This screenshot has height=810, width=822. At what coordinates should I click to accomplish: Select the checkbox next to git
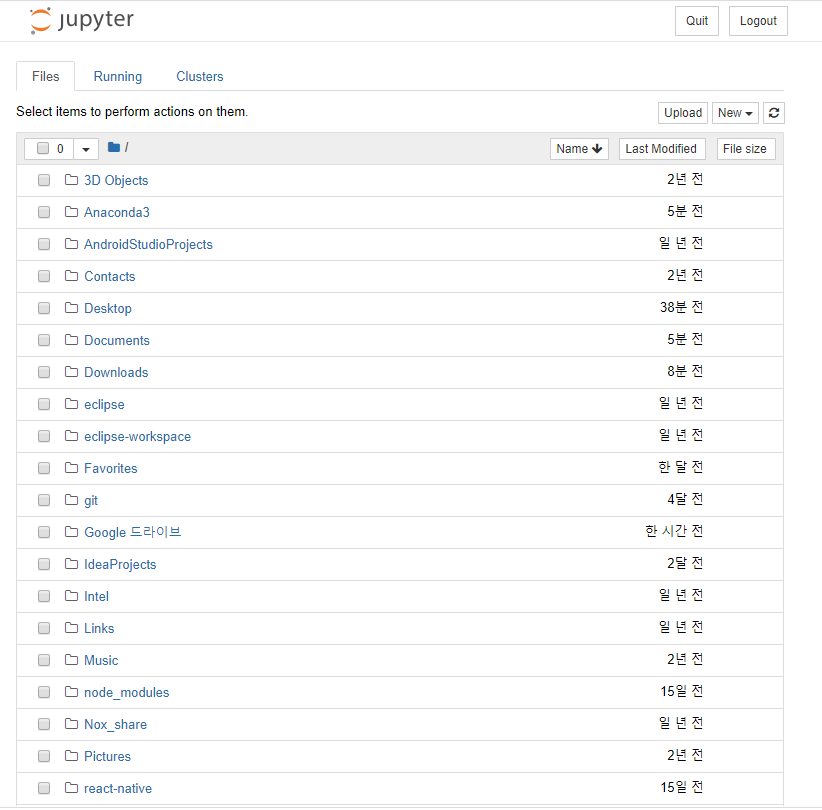pos(44,500)
